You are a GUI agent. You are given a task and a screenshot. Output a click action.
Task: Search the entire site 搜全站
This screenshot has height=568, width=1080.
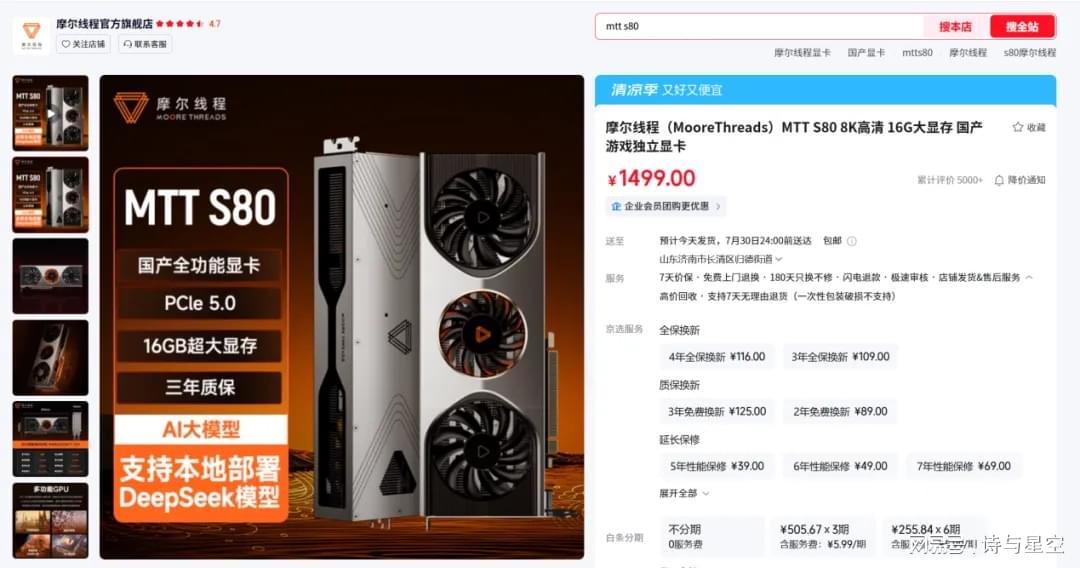[x=1022, y=27]
